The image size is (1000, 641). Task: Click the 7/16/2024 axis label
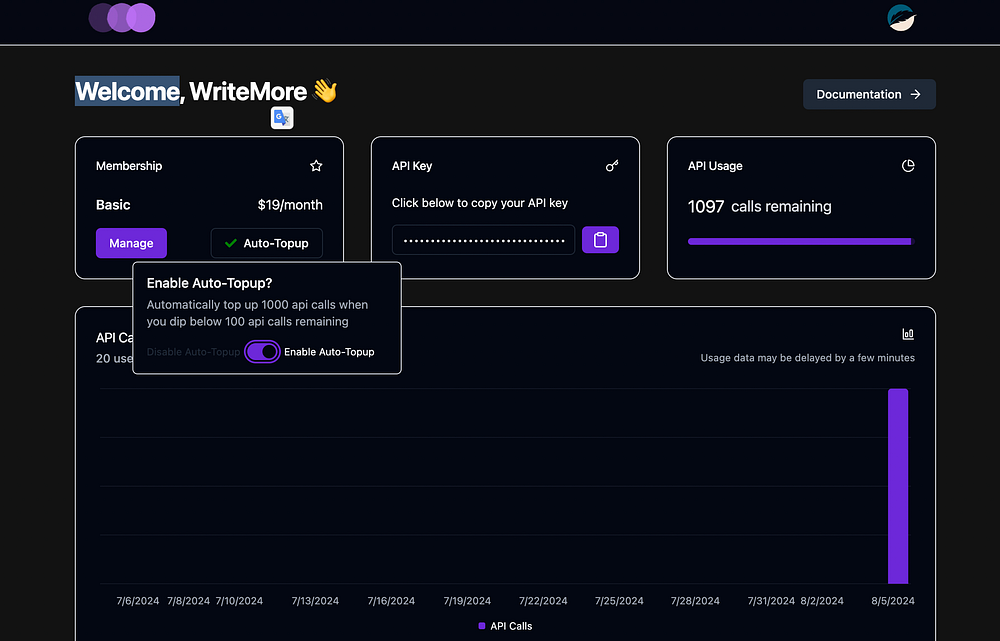[391, 601]
